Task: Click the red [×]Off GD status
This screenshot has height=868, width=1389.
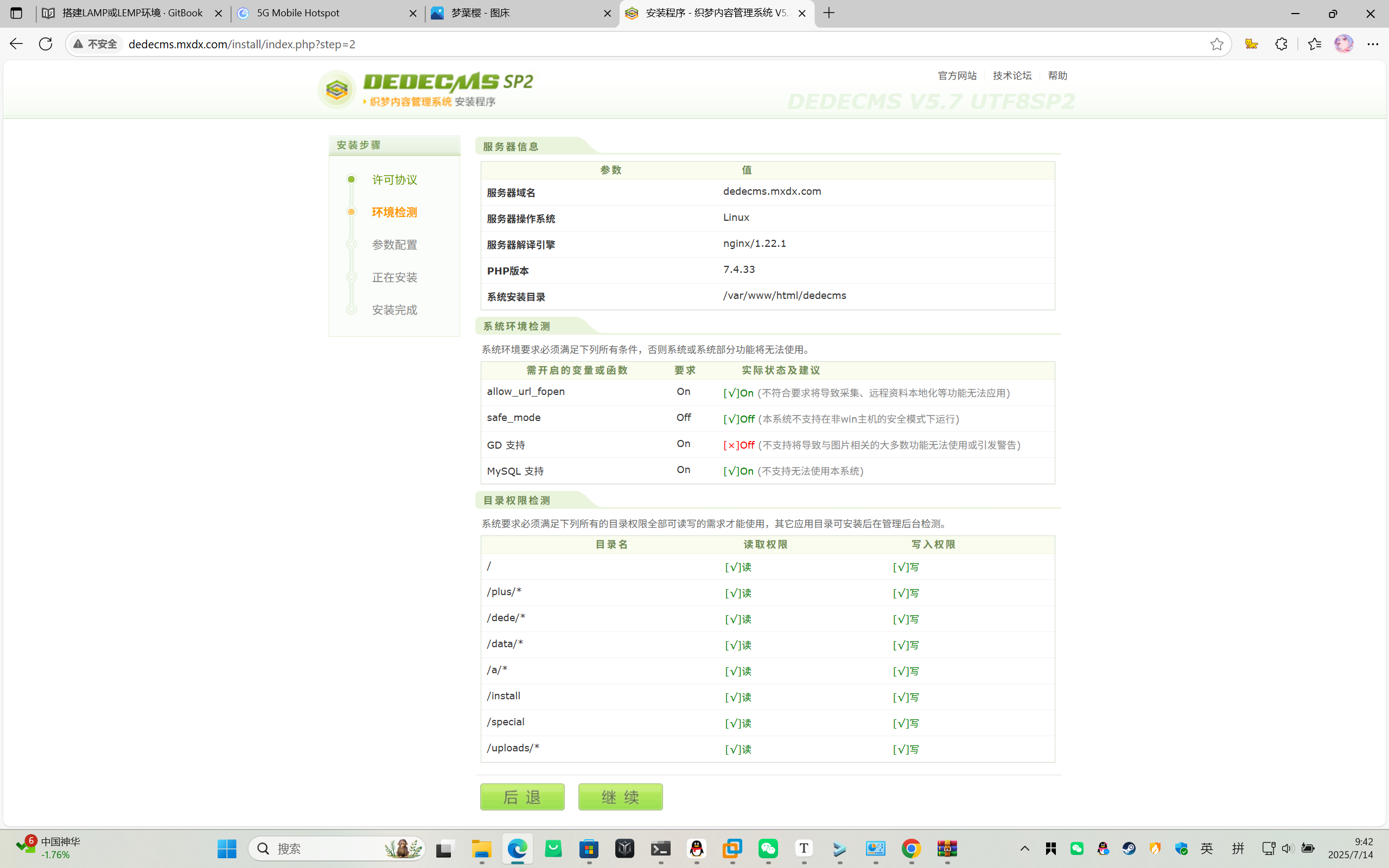Action: coord(738,445)
